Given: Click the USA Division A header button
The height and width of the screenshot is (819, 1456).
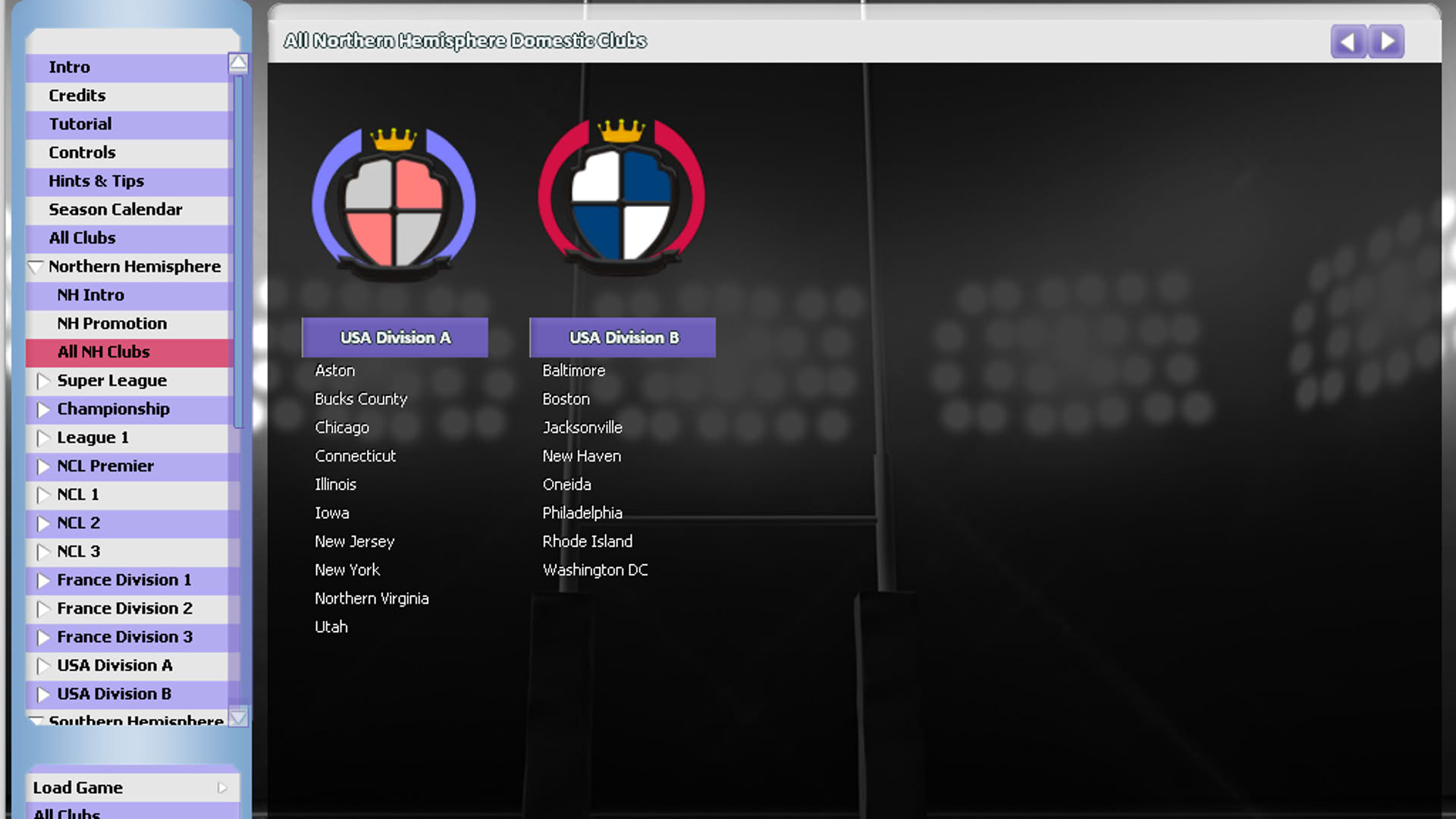Looking at the screenshot, I should pyautogui.click(x=395, y=337).
